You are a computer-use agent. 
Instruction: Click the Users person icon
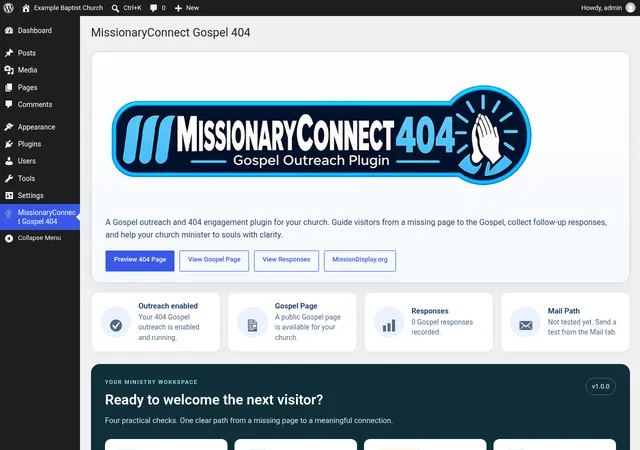pyautogui.click(x=9, y=161)
